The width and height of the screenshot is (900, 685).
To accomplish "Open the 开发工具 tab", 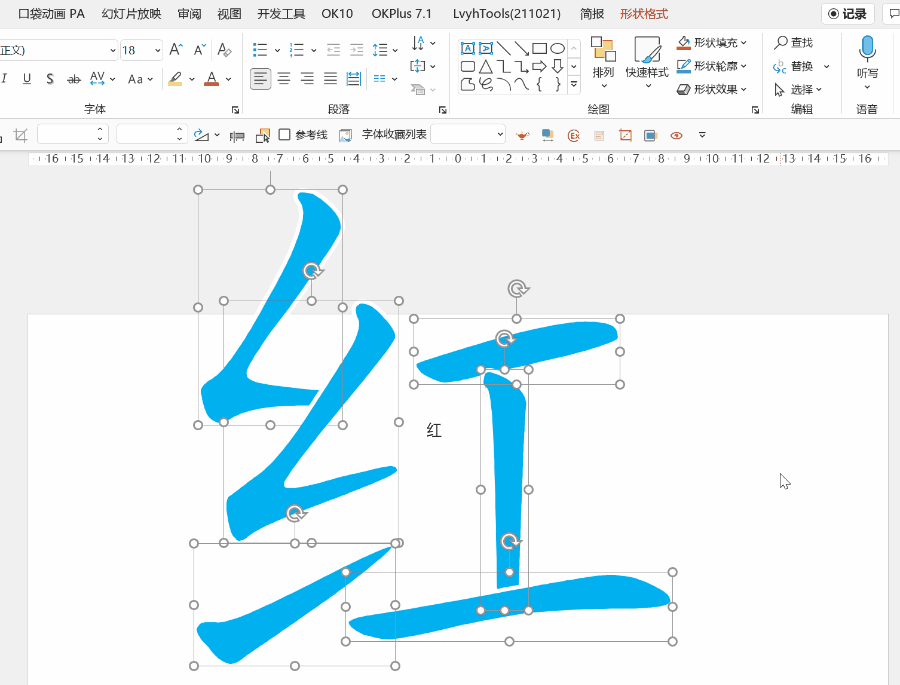I will (x=281, y=14).
